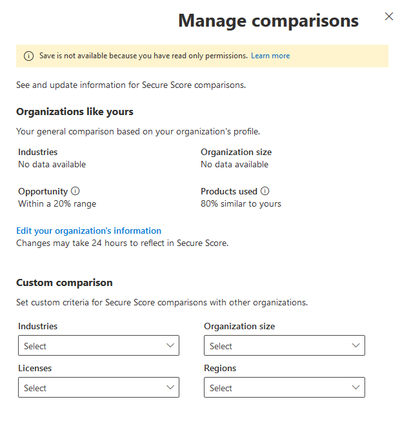Click the info icon beside Products used
This screenshot has width=400, height=423.
click(x=265, y=191)
